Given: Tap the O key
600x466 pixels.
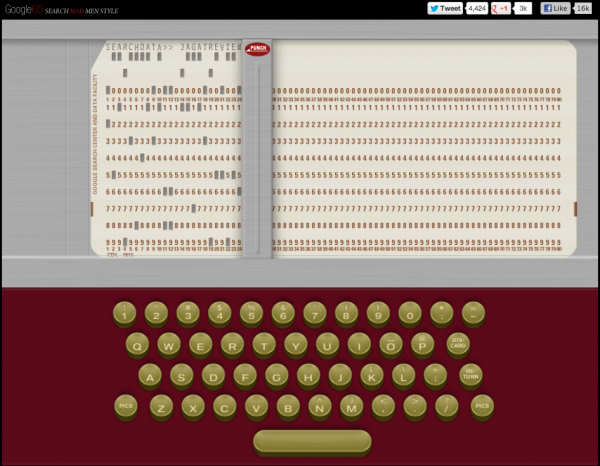Looking at the screenshot, I should tap(391, 345).
